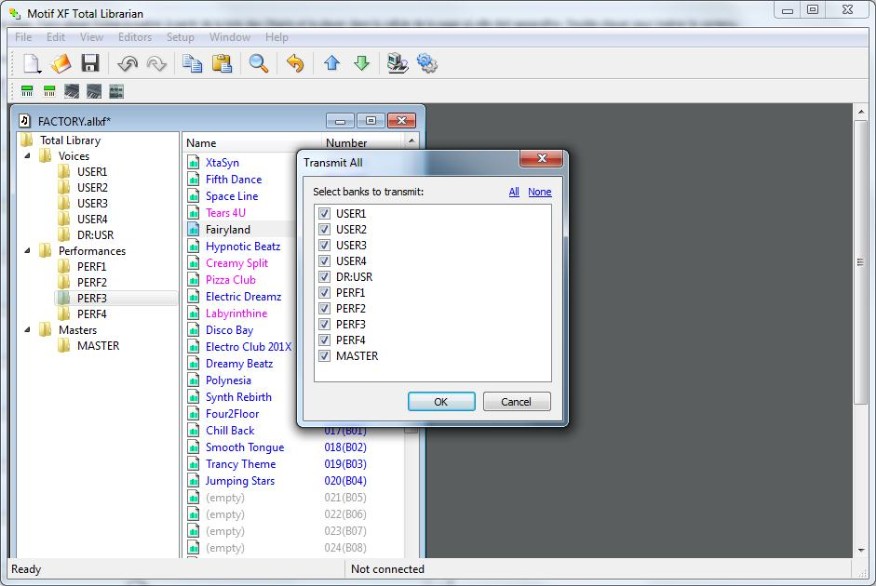The image size is (876, 586).
Task: Confirm Transmit All with OK
Action: click(441, 402)
